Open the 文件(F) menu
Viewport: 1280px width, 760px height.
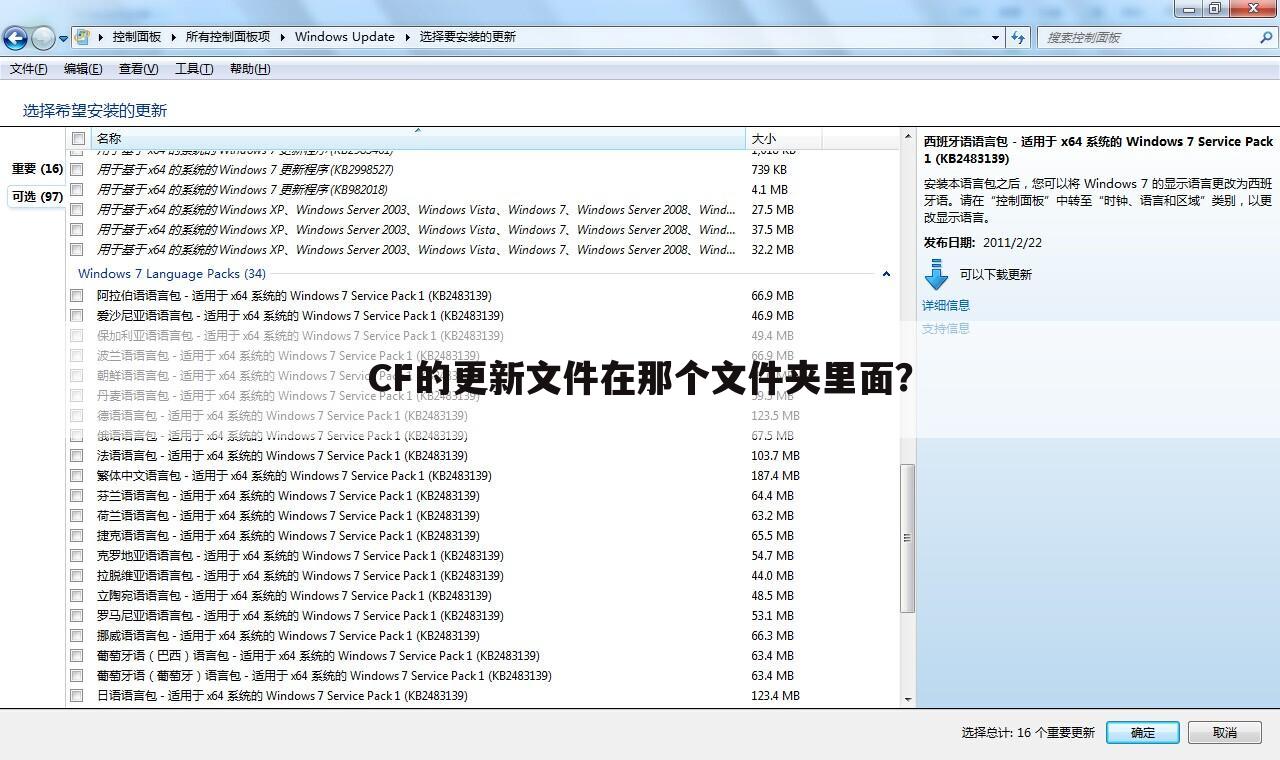[x=28, y=69]
